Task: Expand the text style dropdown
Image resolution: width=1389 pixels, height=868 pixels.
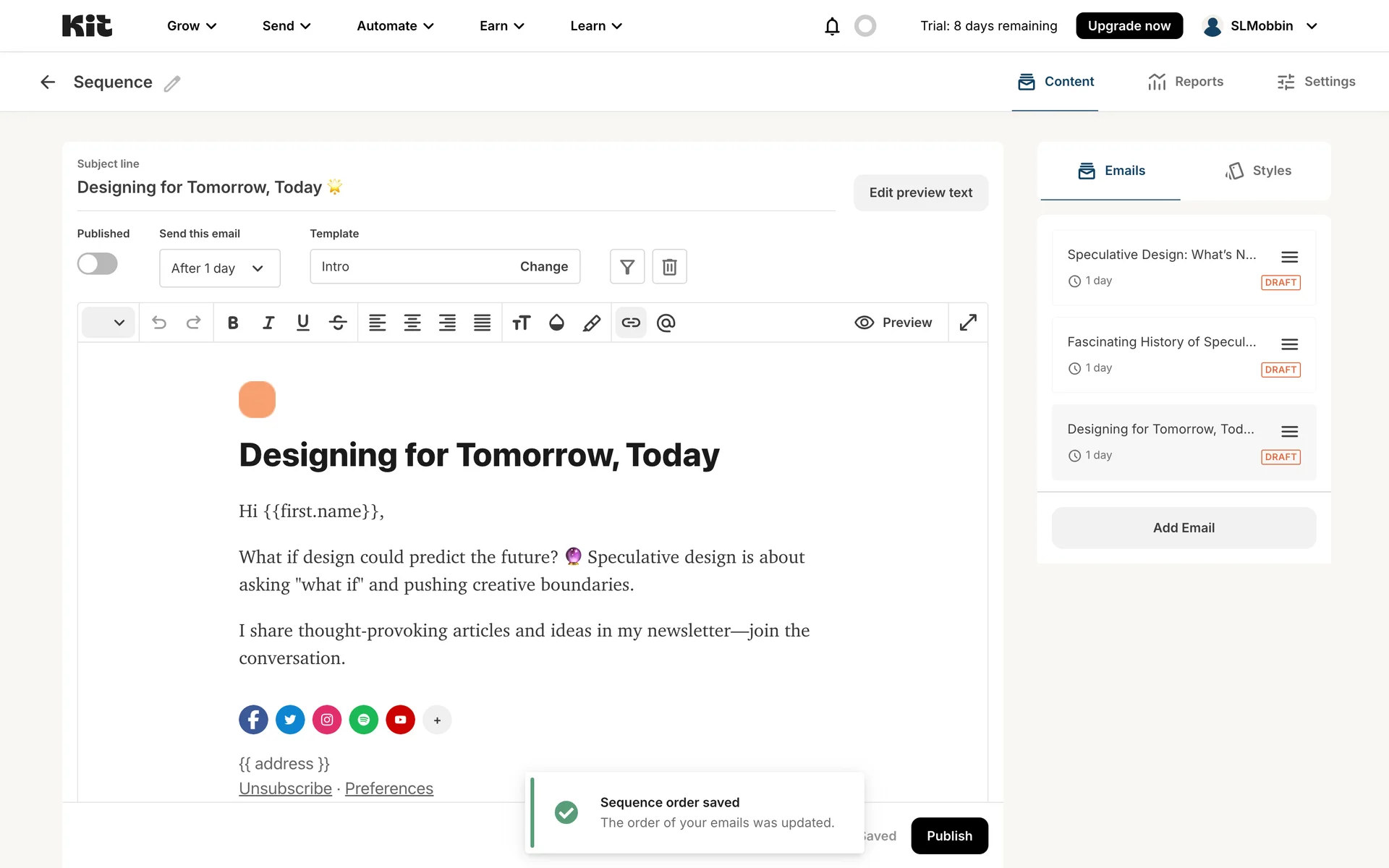Action: coord(109,323)
